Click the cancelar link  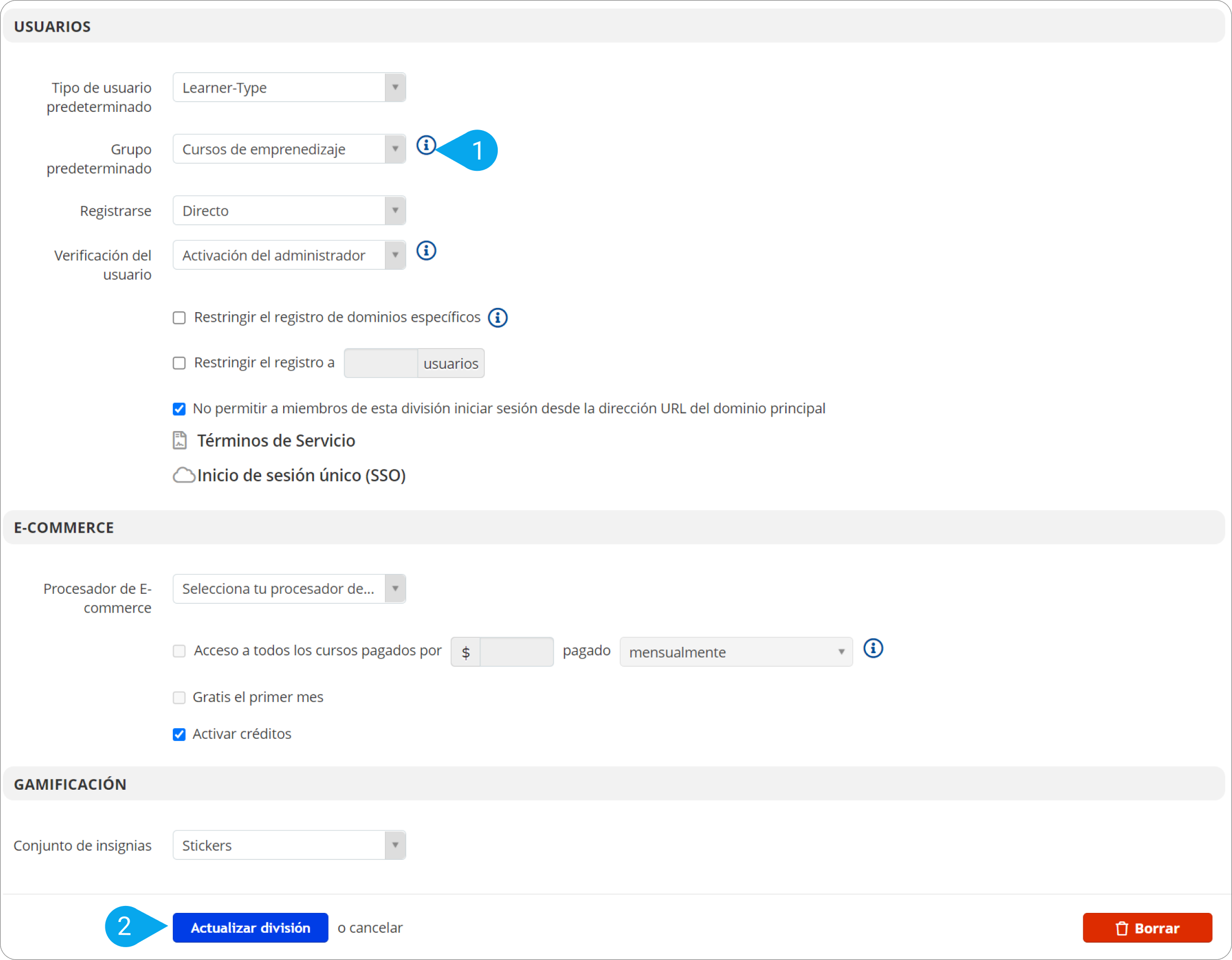click(376, 927)
